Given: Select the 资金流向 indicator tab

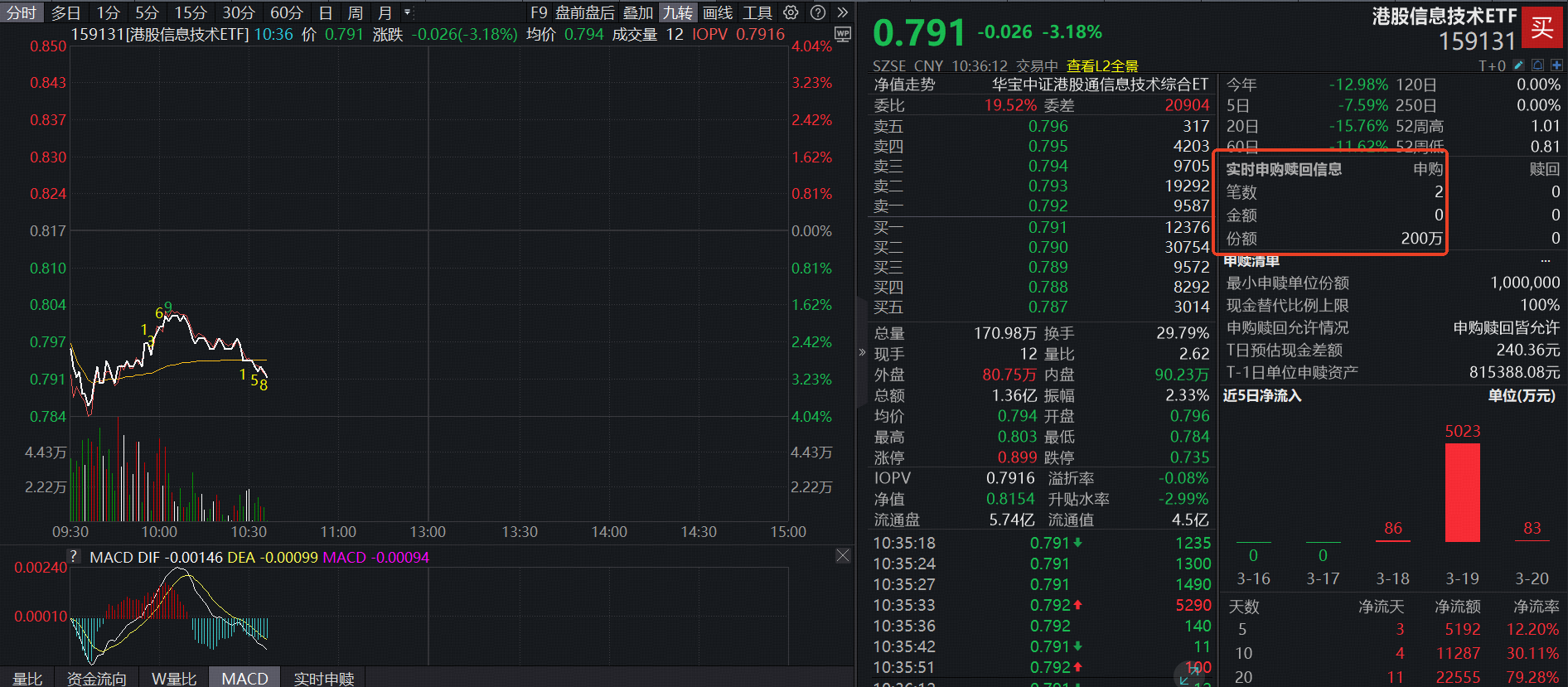Looking at the screenshot, I should (x=96, y=678).
